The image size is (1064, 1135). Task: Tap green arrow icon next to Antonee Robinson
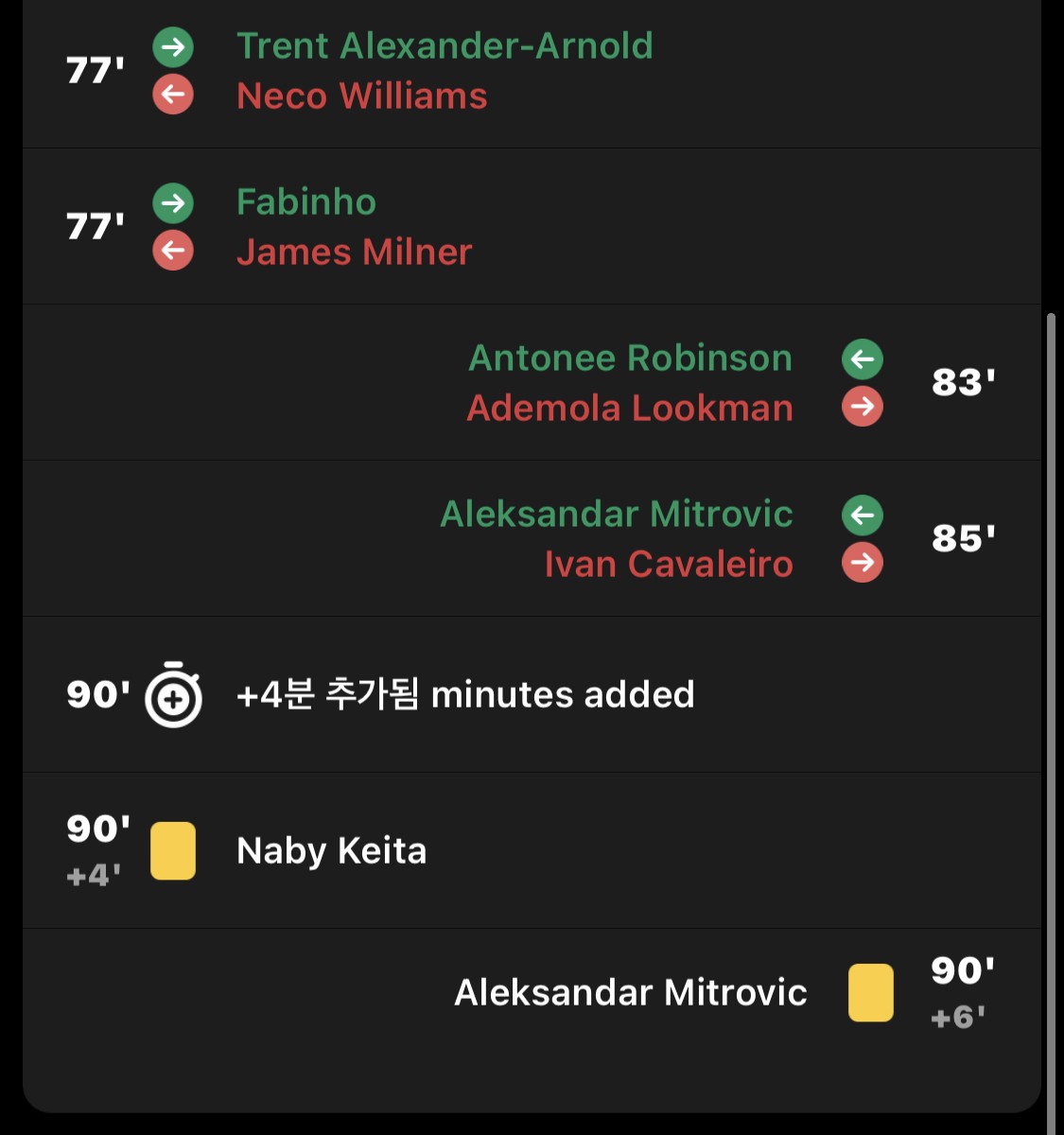click(863, 358)
